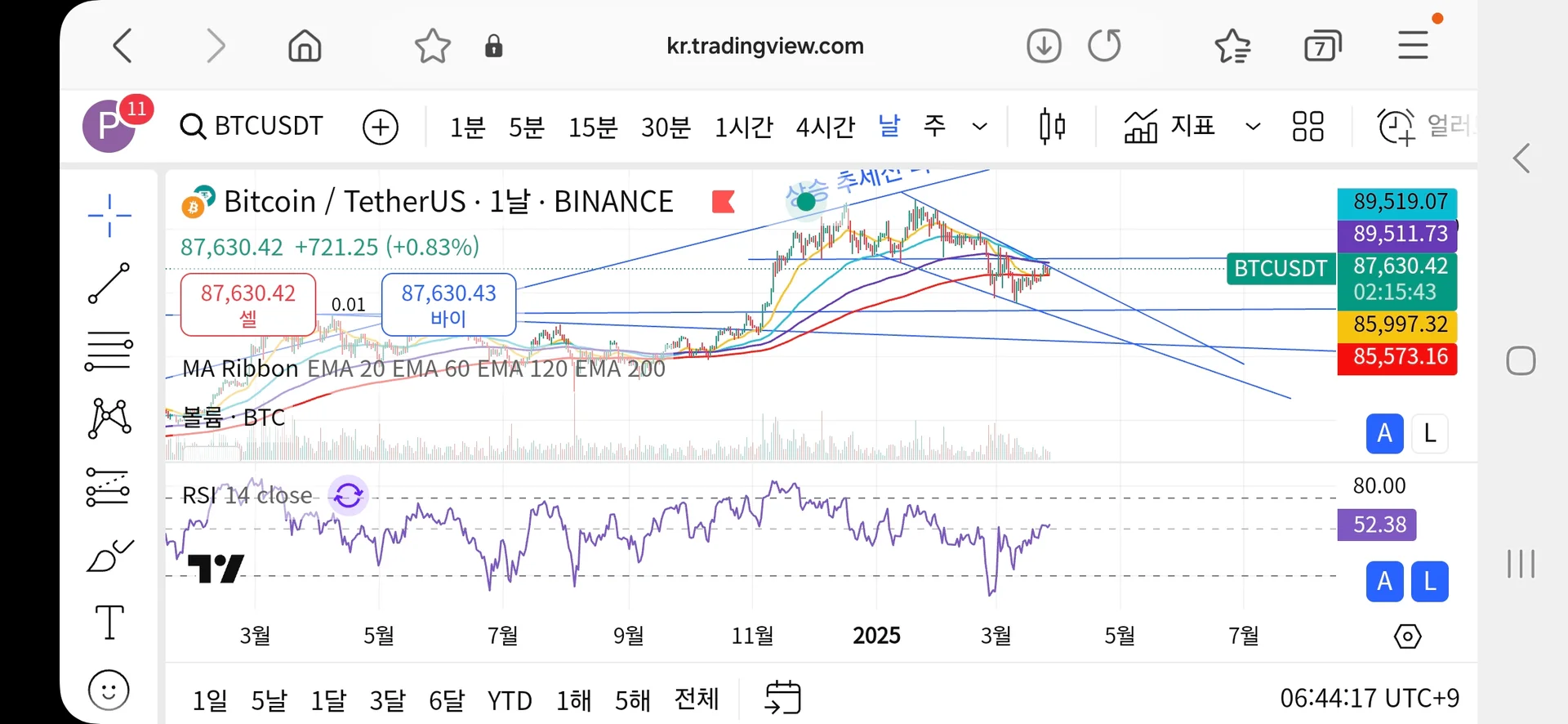The height and width of the screenshot is (724, 1568).
Task: Click the 볼륨 · BTC volume legend
Action: 233,418
